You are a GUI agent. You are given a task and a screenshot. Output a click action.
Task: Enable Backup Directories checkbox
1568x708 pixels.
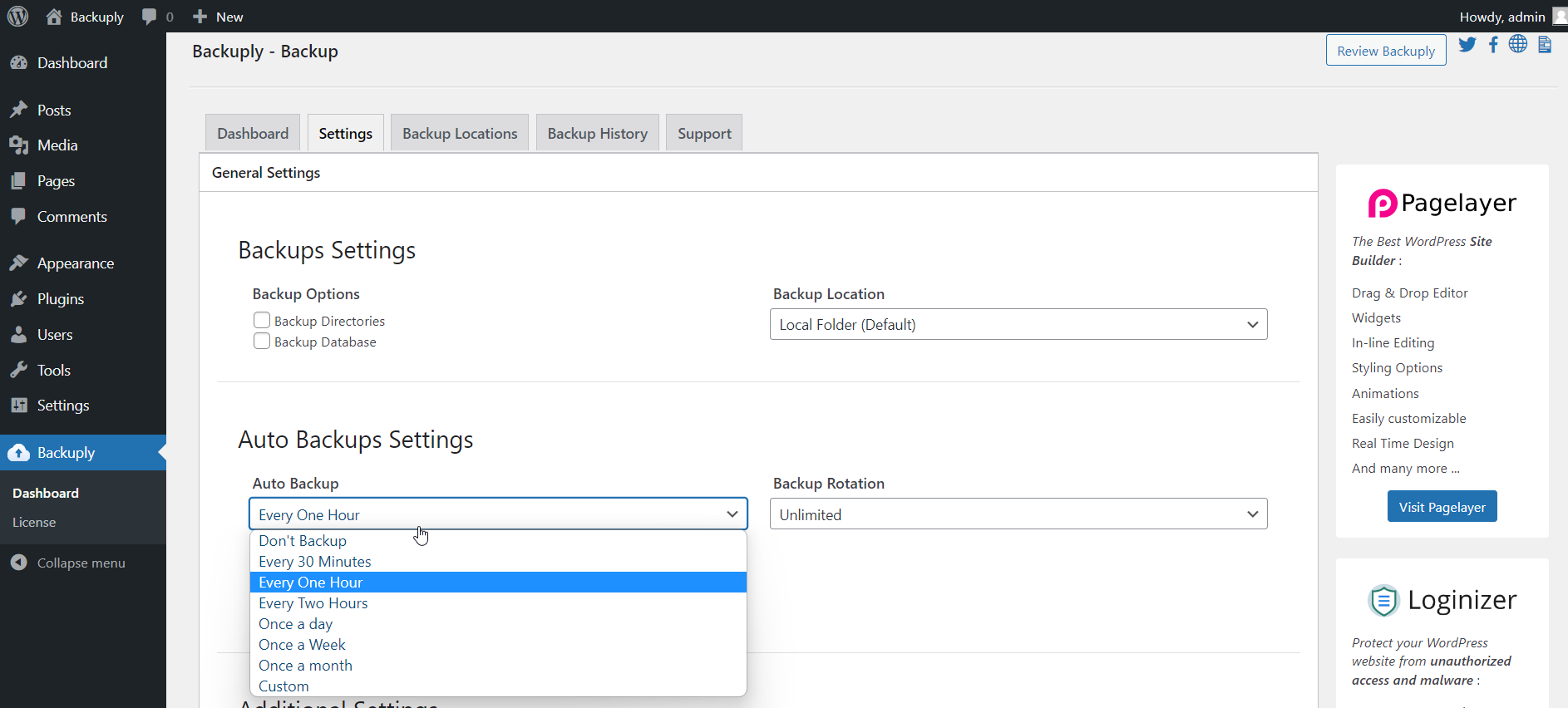pyautogui.click(x=262, y=321)
